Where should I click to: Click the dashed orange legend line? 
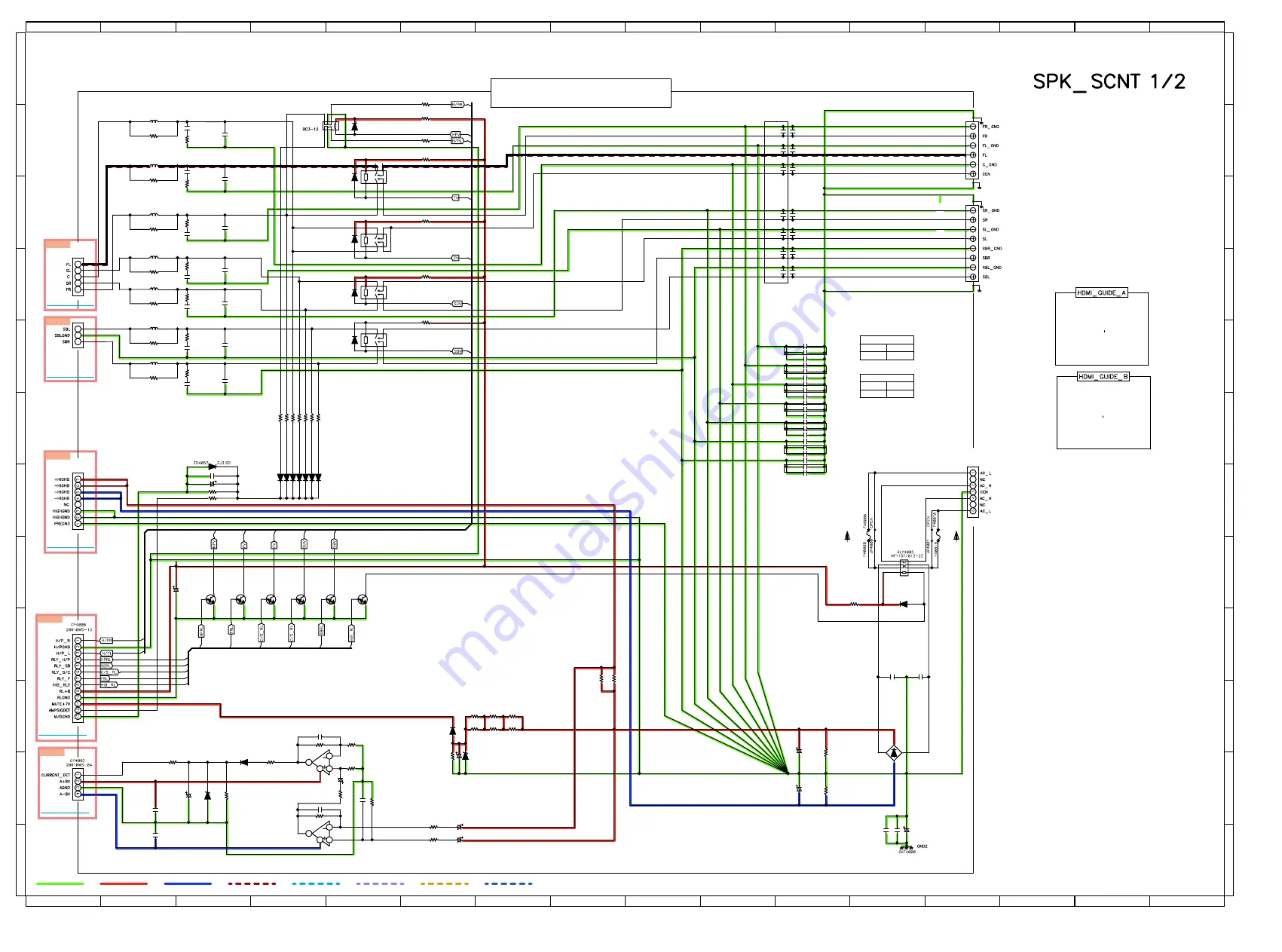pyautogui.click(x=444, y=883)
